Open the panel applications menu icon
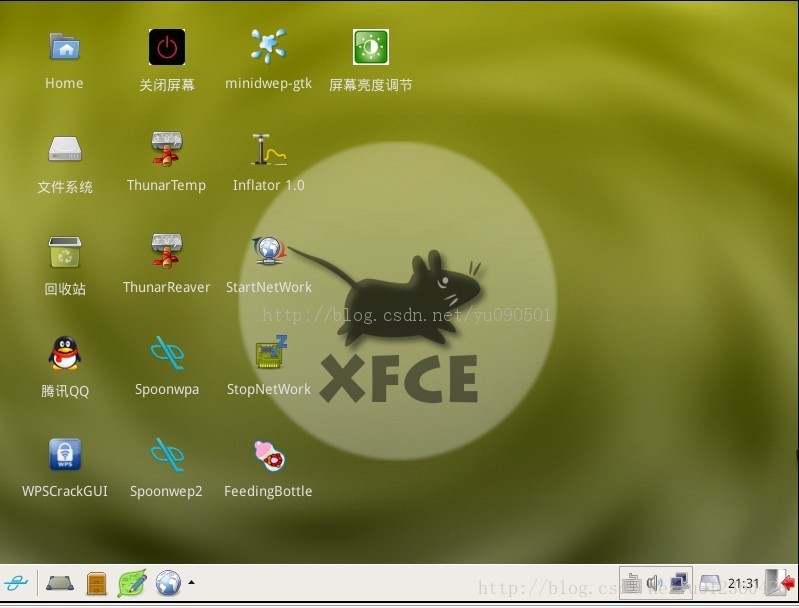This screenshot has width=799, height=608. [x=16, y=583]
